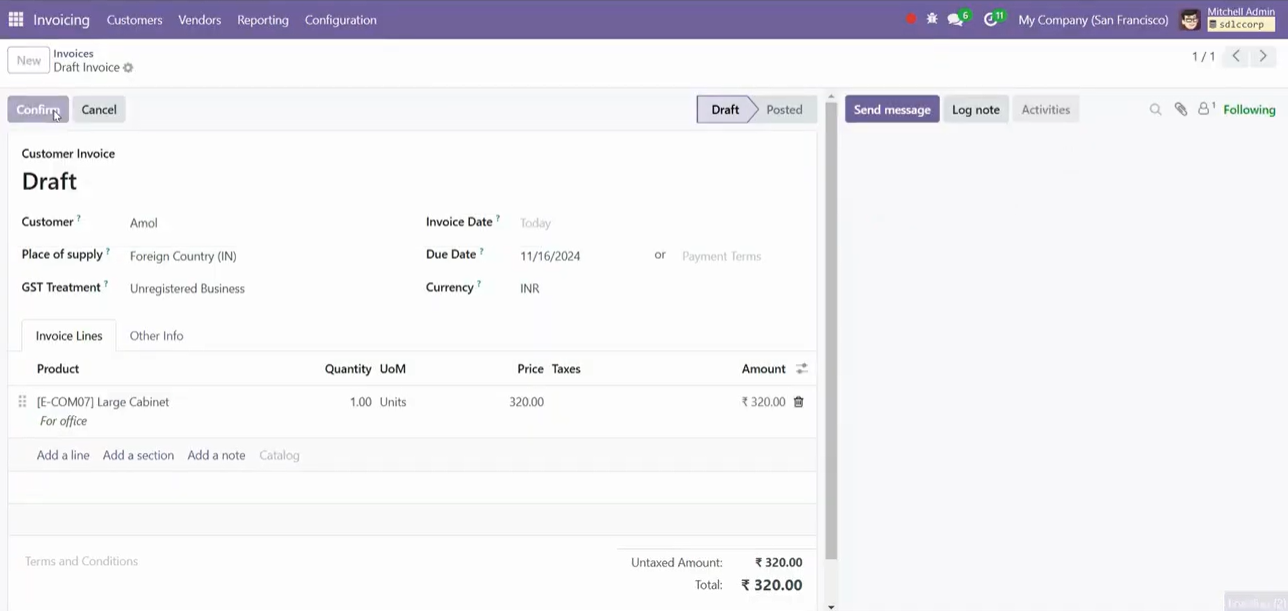Click the New button

(29, 60)
